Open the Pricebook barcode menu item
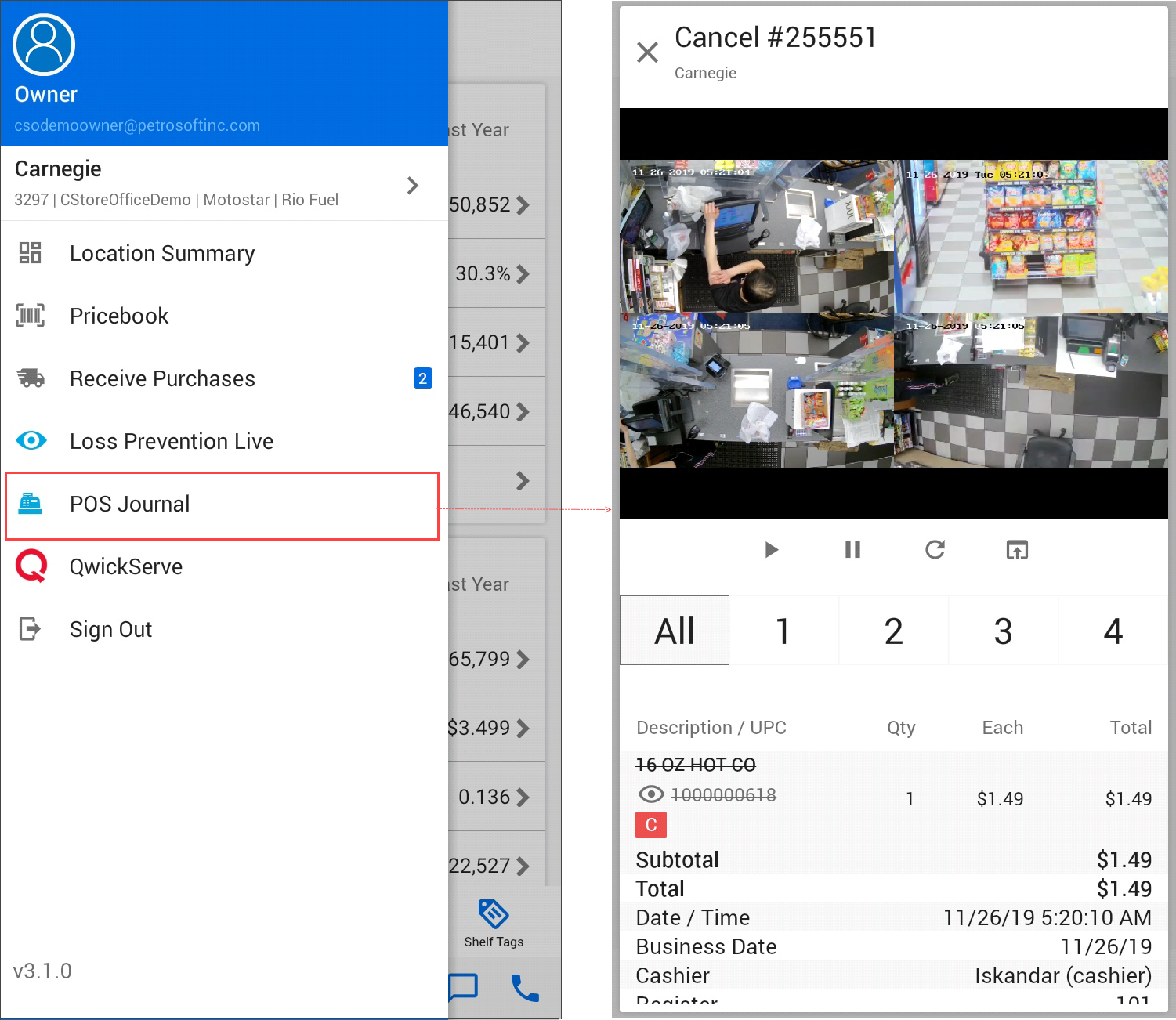 point(31,316)
